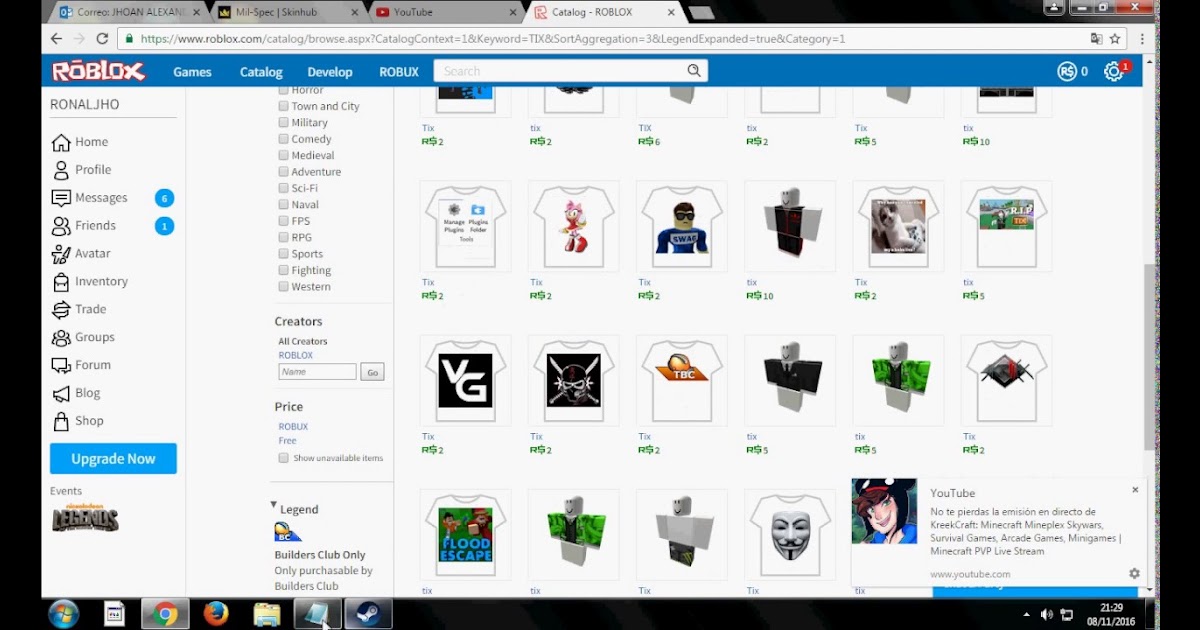
Task: Close the YouTube notification popup
Action: (1135, 490)
